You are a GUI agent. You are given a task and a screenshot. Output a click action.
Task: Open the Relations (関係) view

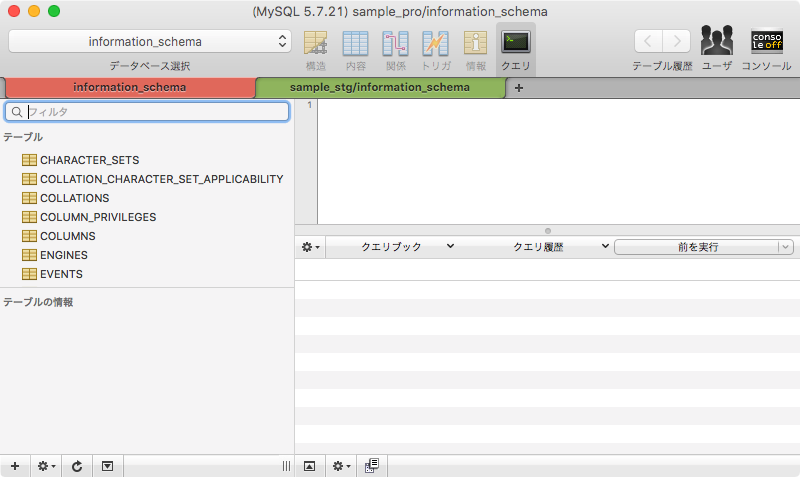click(395, 49)
